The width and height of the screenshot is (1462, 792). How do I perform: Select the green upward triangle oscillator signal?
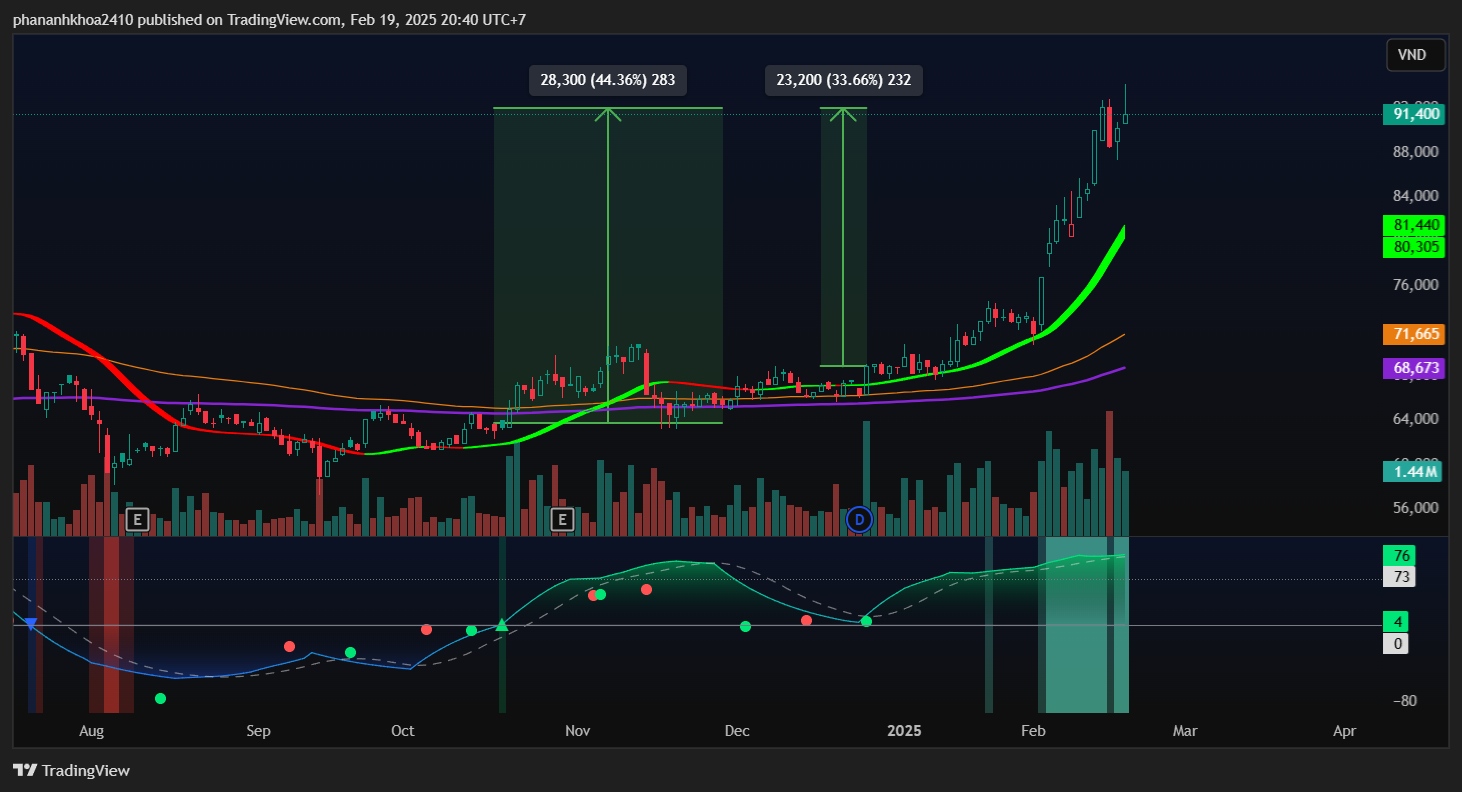tap(502, 626)
